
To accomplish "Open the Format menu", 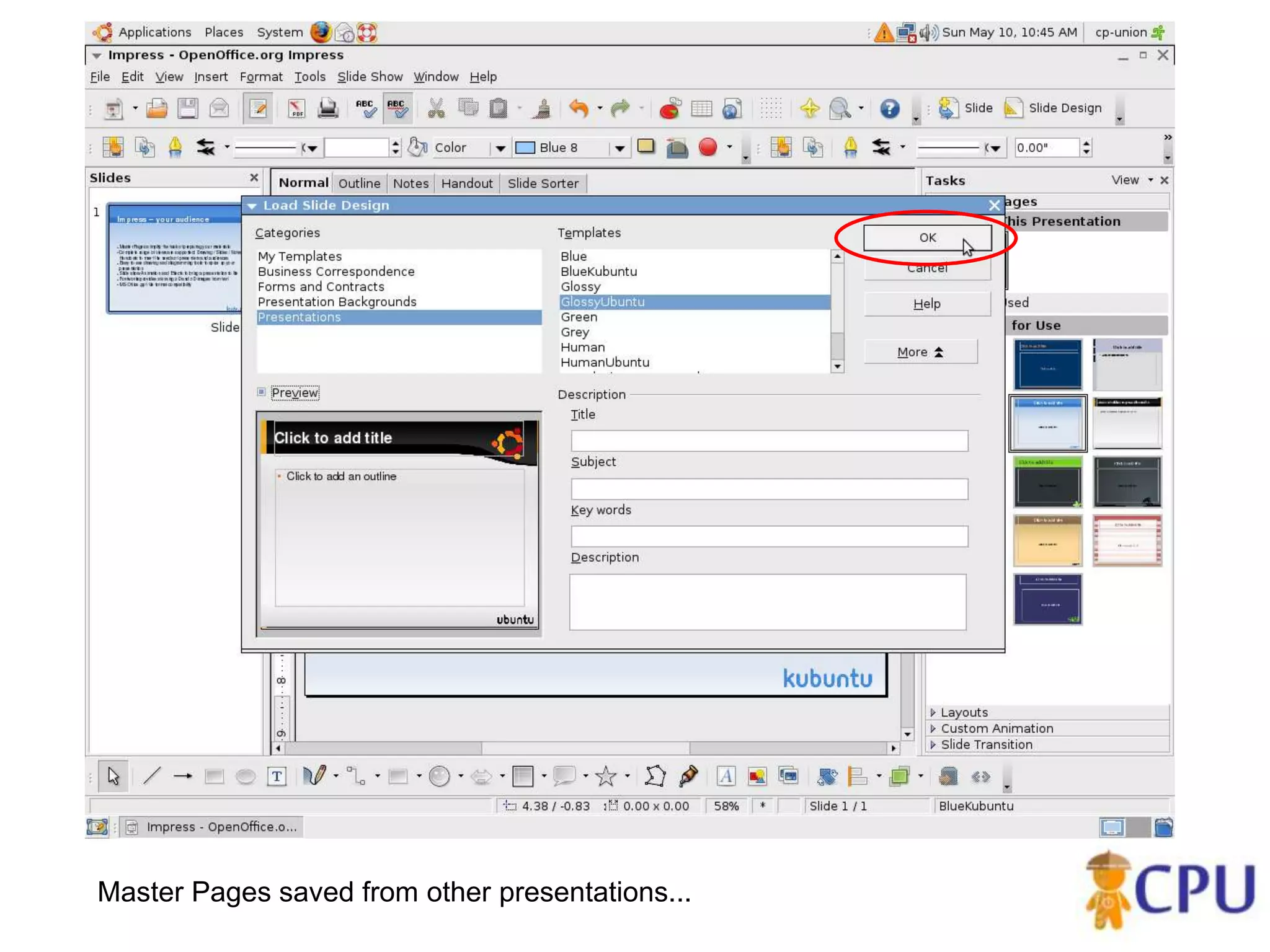I will click(x=261, y=77).
